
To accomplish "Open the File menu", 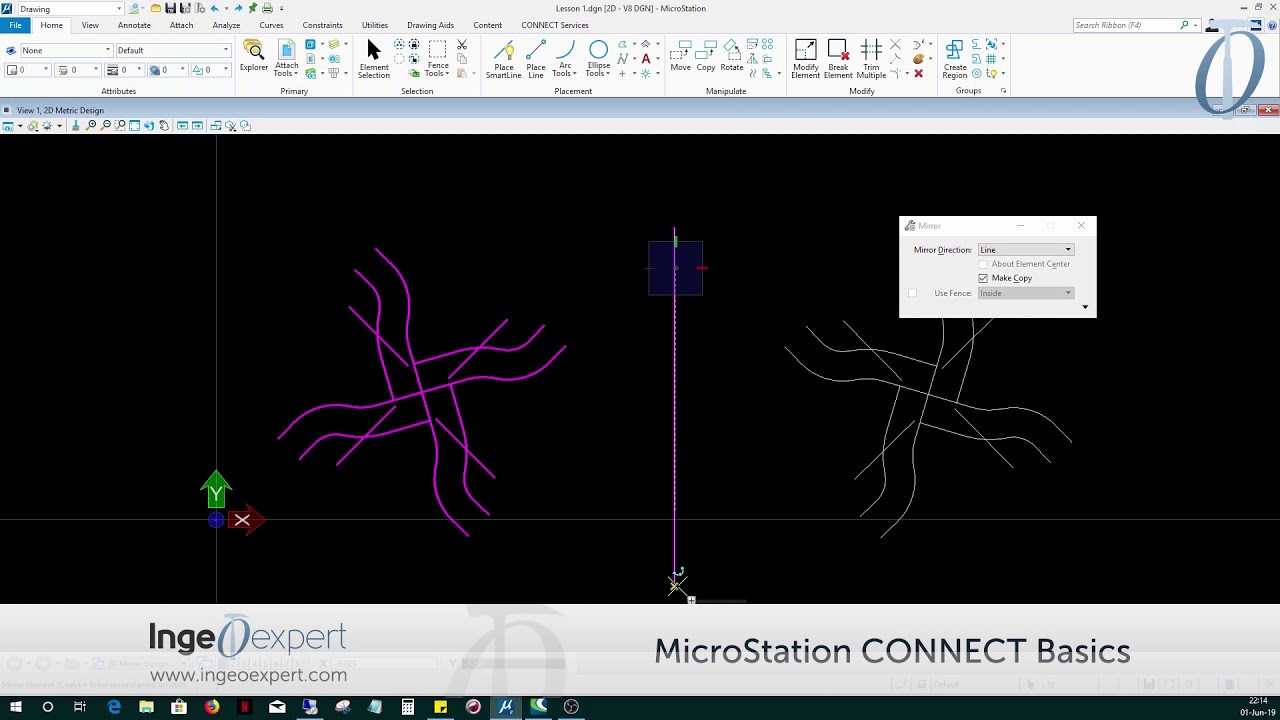I will tap(15, 25).
